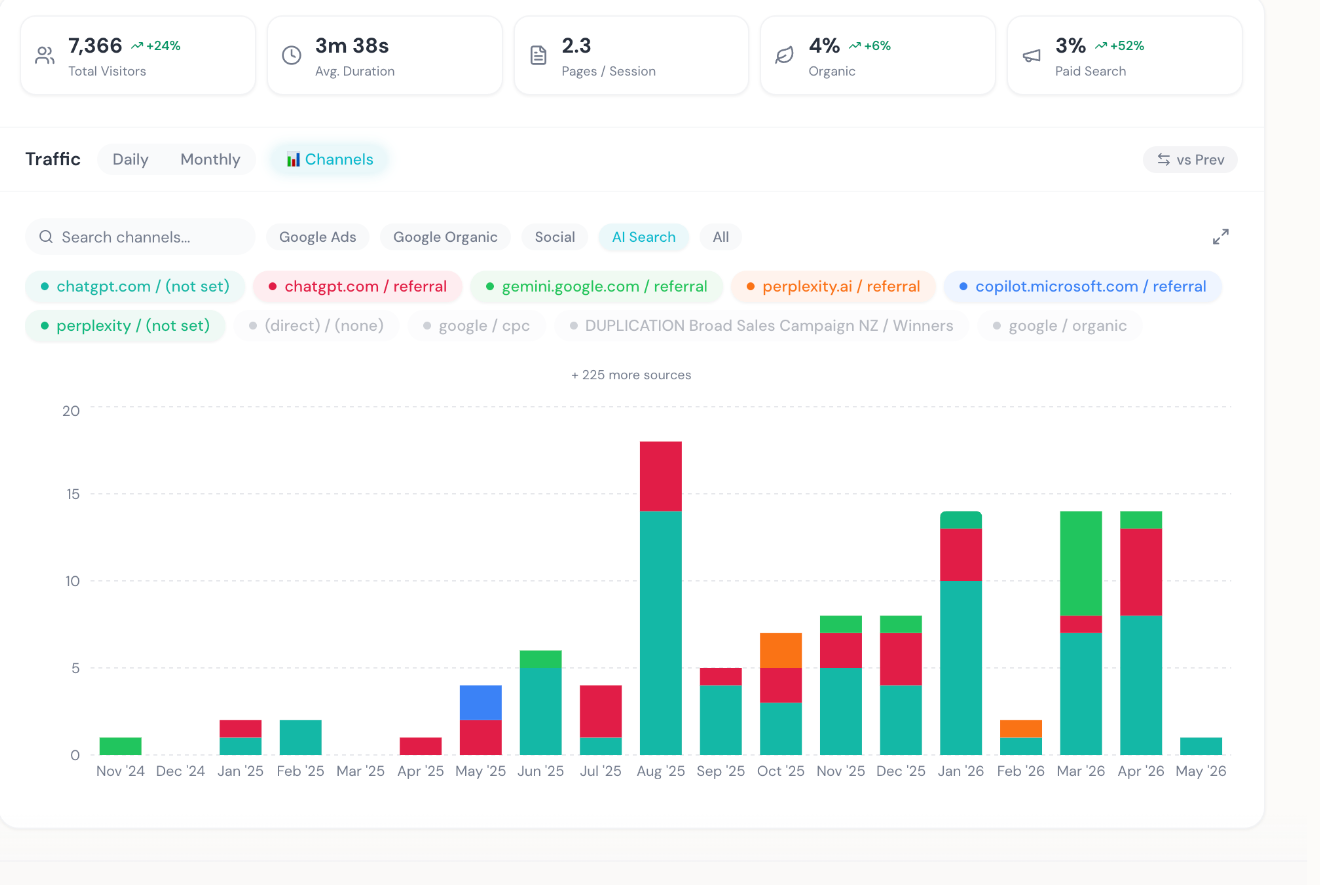The height and width of the screenshot is (885, 1320).
Task: Click the red dot on chatgpt.com / referral
Action: (x=272, y=287)
